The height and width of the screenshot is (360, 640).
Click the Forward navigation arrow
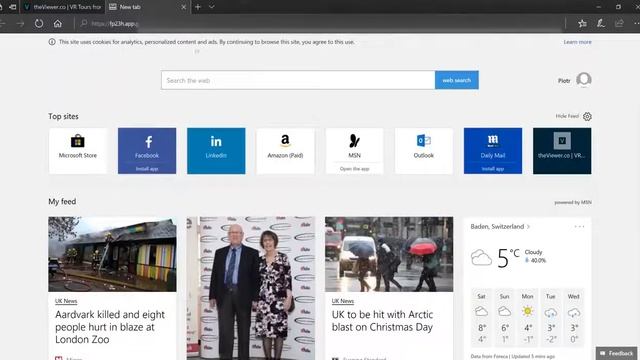pos(20,24)
